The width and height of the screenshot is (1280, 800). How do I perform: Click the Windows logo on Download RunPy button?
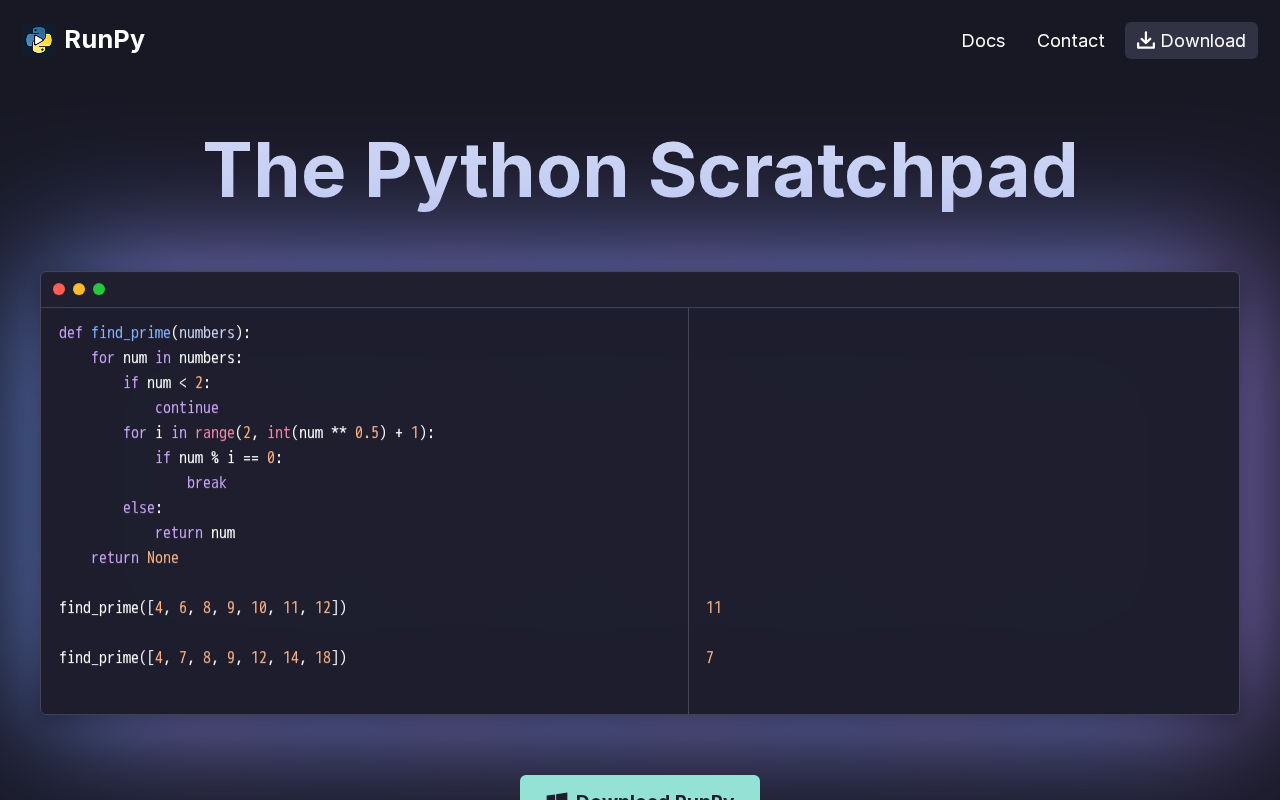557,796
